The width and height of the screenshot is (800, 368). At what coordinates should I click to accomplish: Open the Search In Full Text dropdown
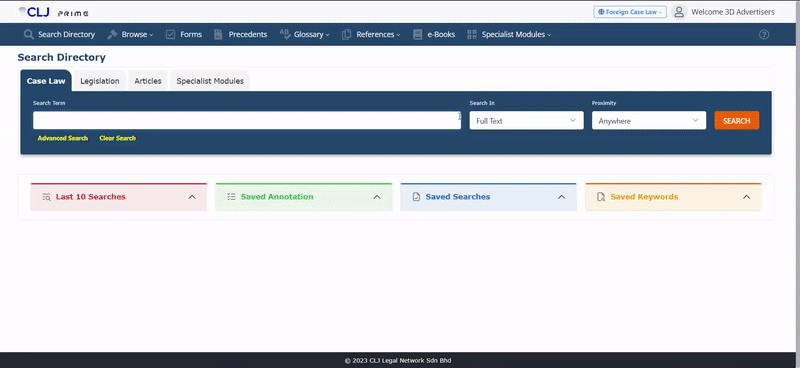tap(527, 120)
